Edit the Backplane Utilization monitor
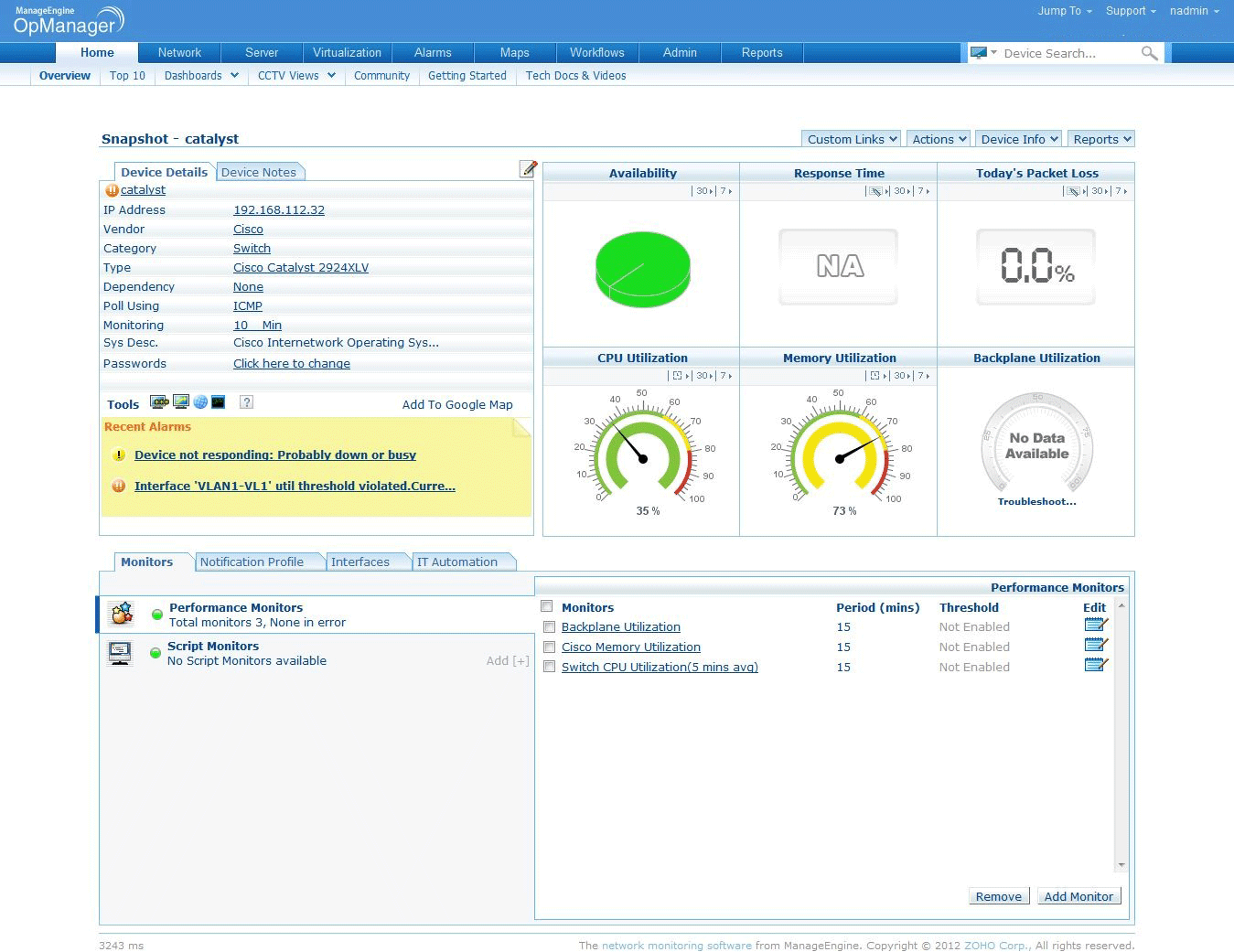Screen dimensions: 1234x952 click(x=1095, y=626)
